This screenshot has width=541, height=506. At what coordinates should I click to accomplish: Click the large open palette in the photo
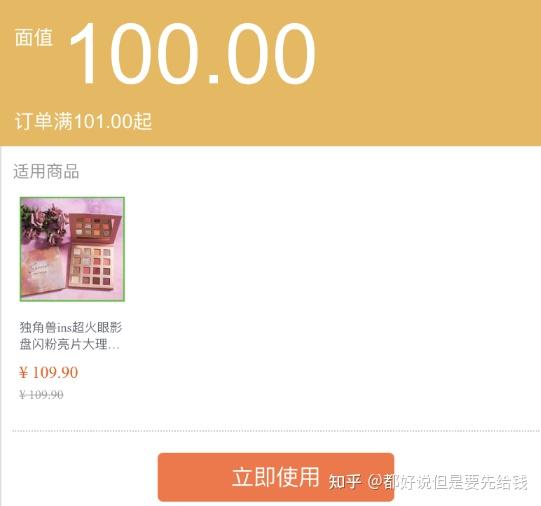pos(91,266)
